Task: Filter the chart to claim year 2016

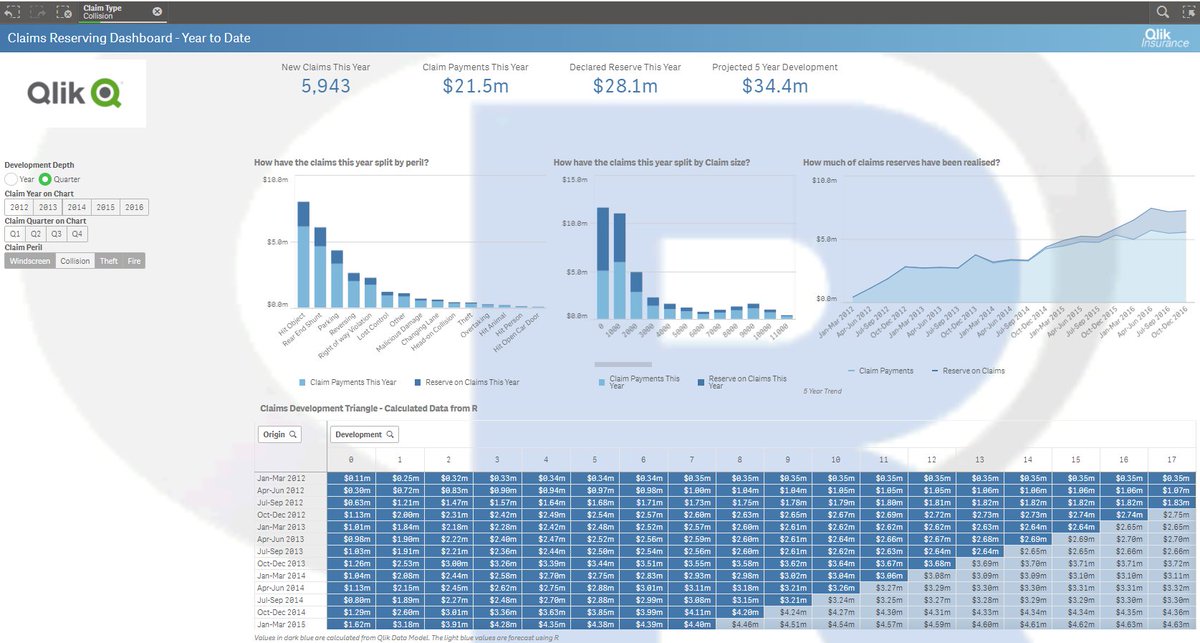Action: click(133, 207)
